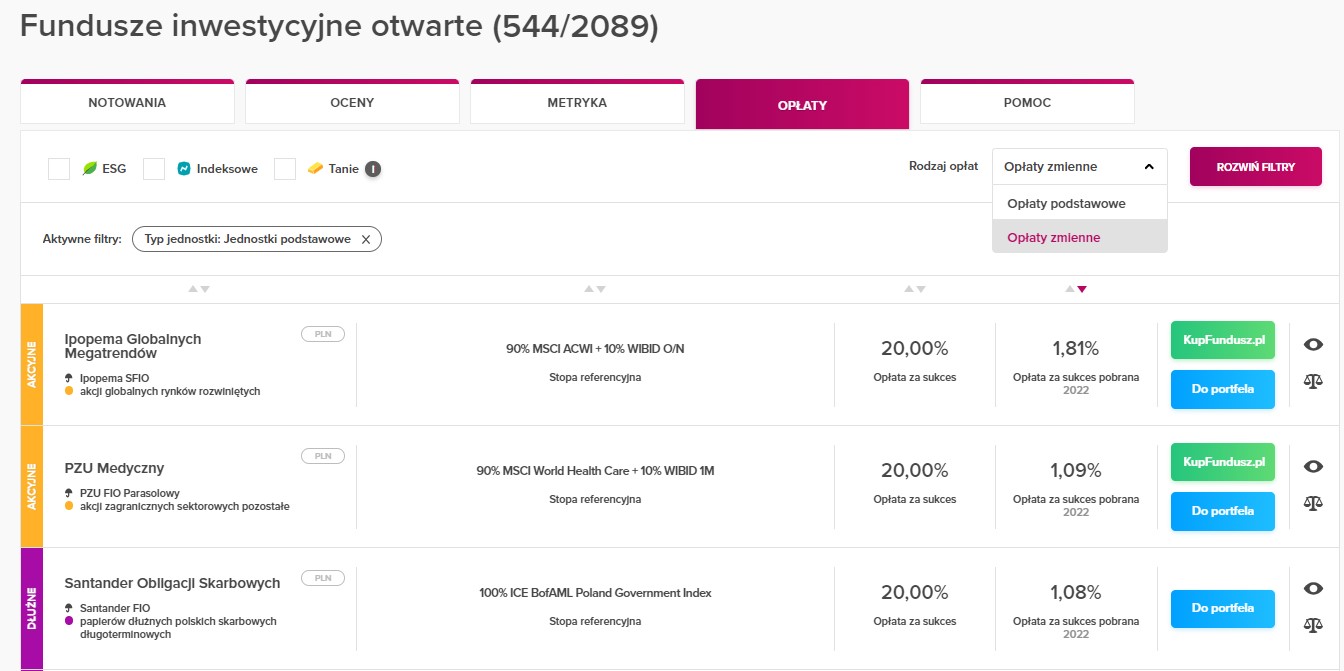
Task: Click the Rozwiń filtry button
Action: coord(1256,167)
